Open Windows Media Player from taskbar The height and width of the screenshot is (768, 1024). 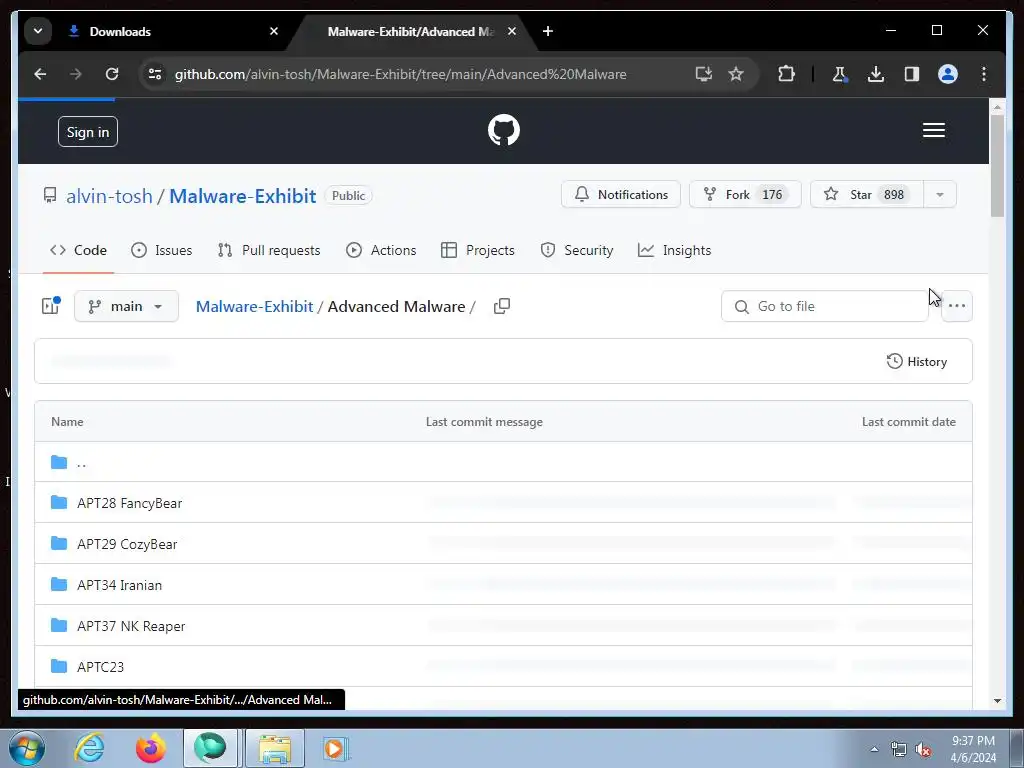pos(336,748)
